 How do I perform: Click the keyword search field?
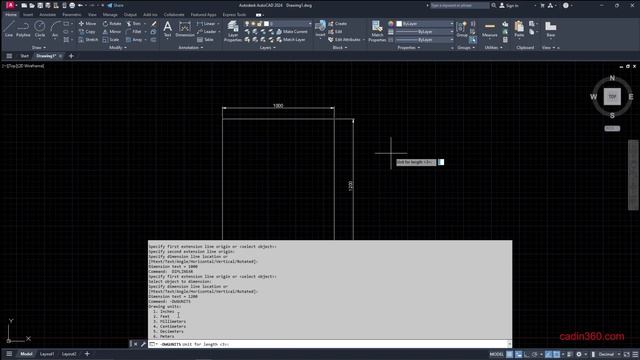pyautogui.click(x=460, y=5)
